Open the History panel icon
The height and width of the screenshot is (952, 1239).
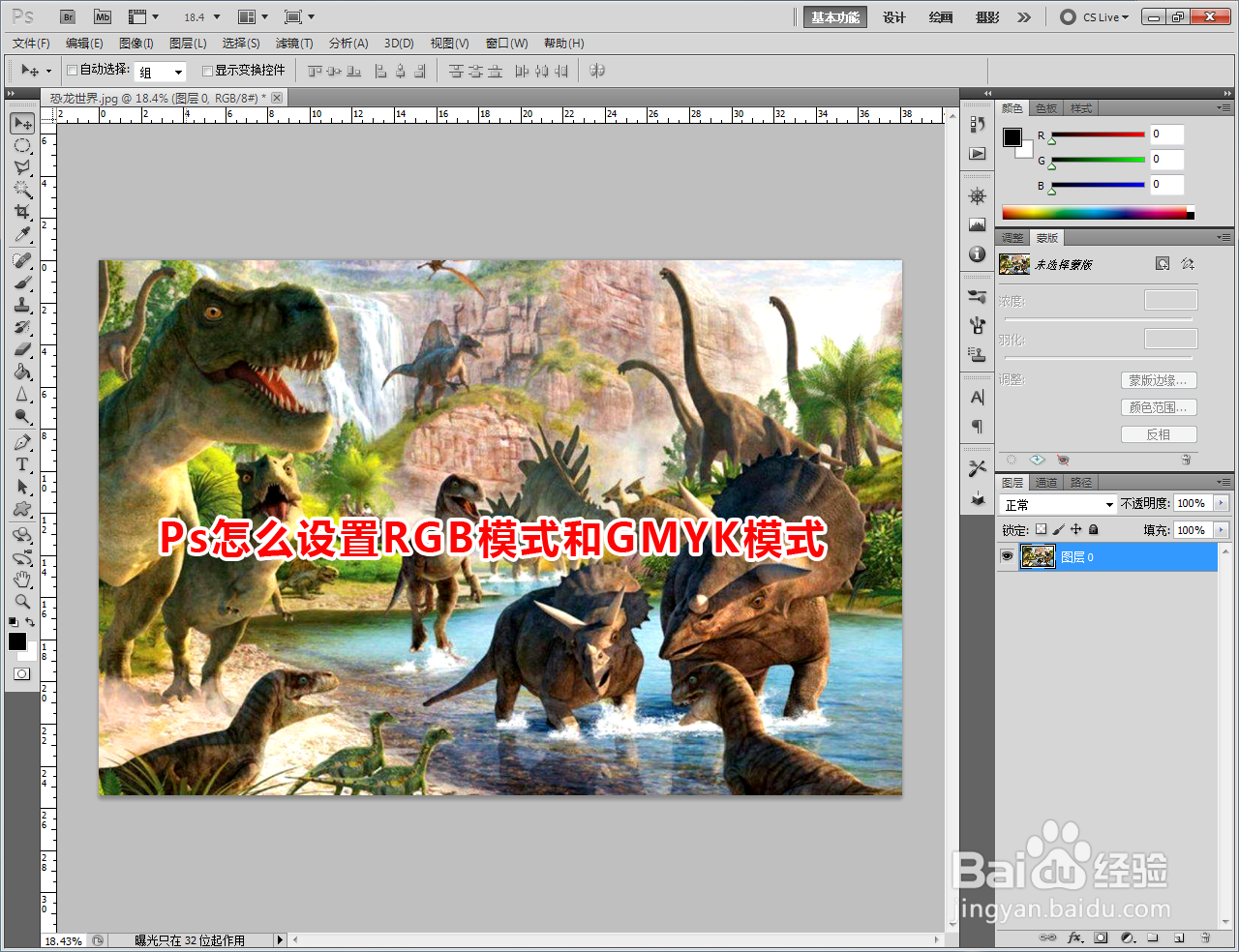click(978, 125)
